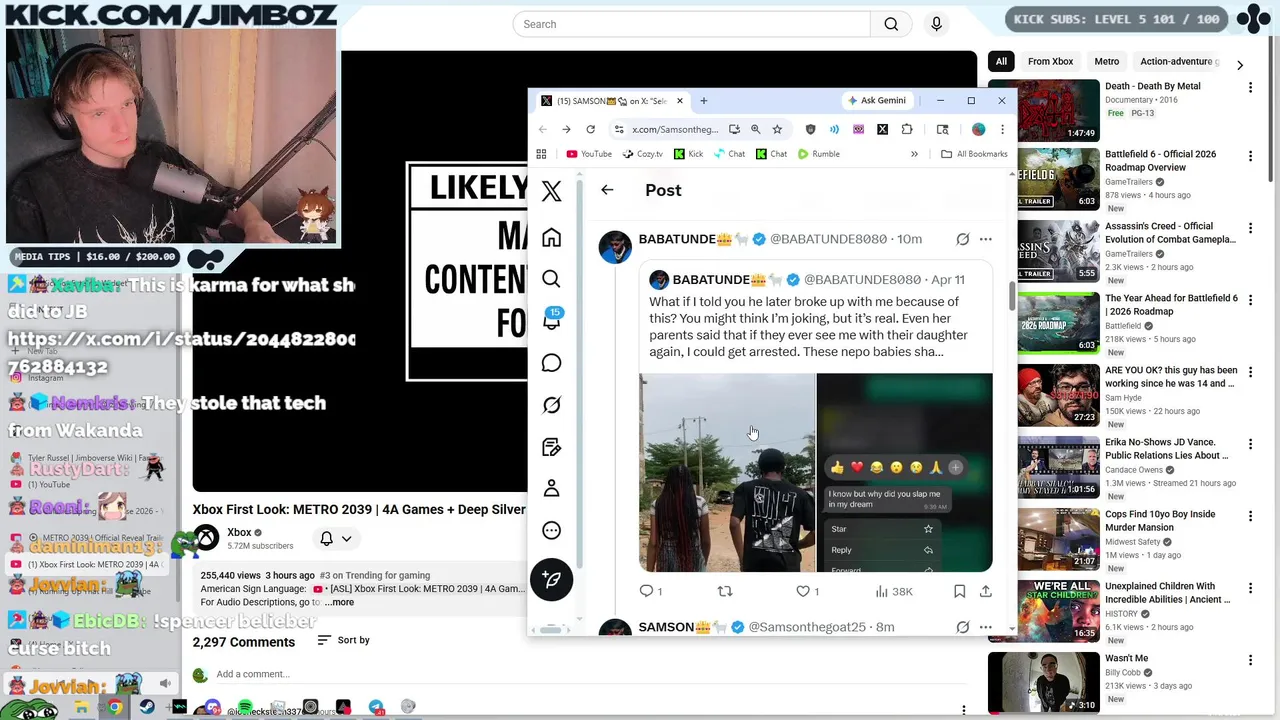Reload the X page in Chrome
Viewport: 1280px width, 720px height.
point(590,129)
